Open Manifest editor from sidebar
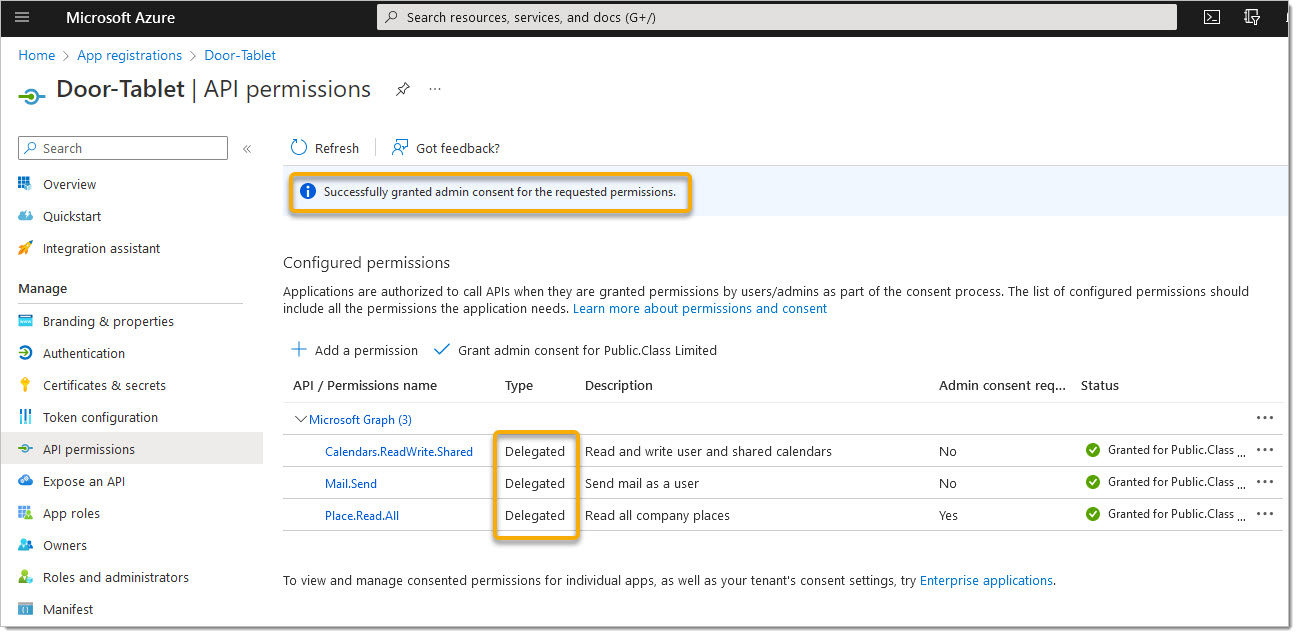Image resolution: width=1297 pixels, height=635 pixels. click(x=68, y=609)
